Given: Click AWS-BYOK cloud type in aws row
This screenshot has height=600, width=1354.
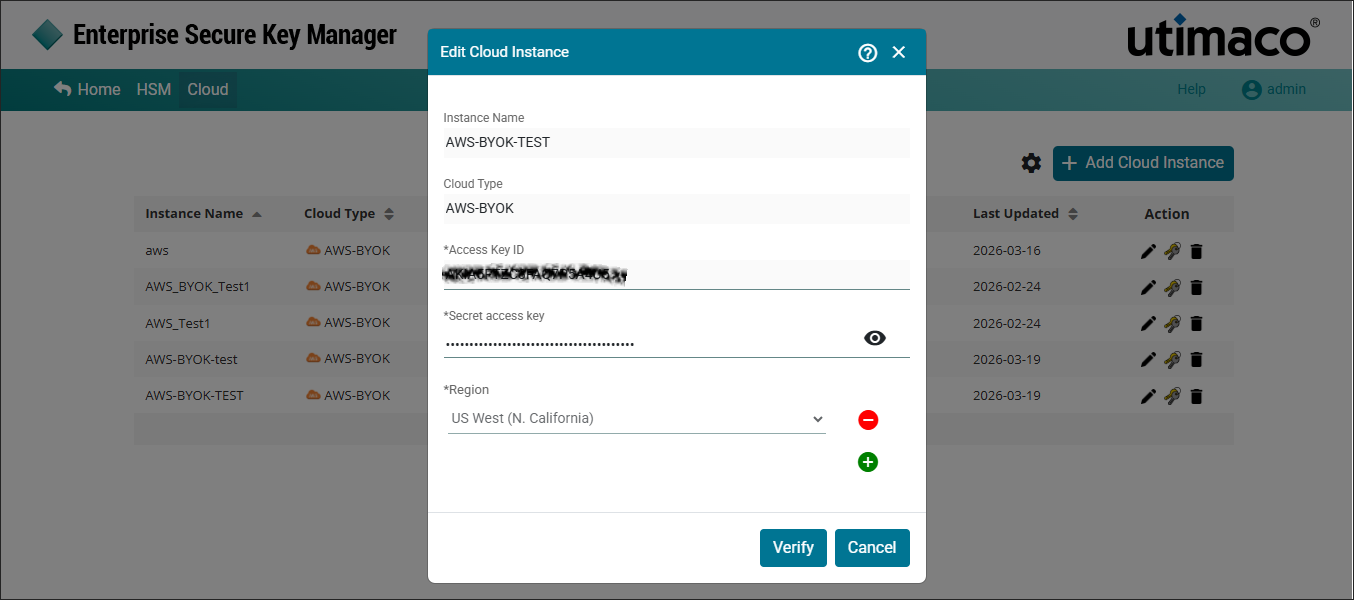Looking at the screenshot, I should click(x=348, y=250).
